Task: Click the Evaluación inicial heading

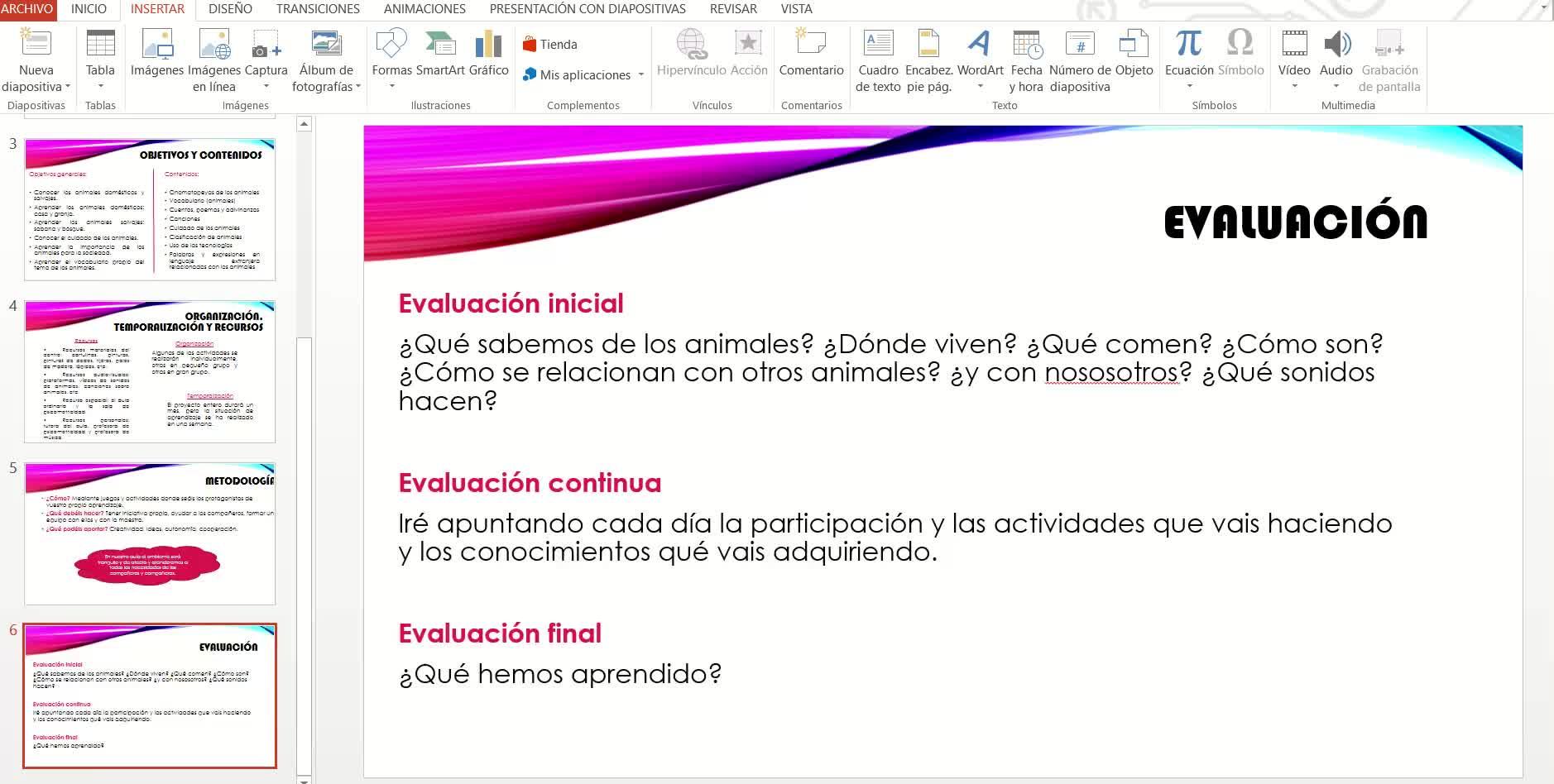Action: (x=511, y=303)
